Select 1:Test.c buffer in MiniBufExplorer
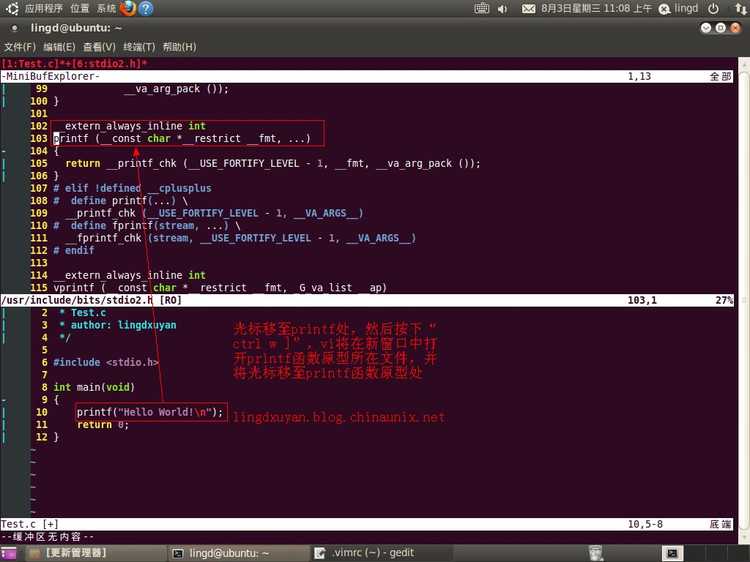The width and height of the screenshot is (750, 562). 31,64
